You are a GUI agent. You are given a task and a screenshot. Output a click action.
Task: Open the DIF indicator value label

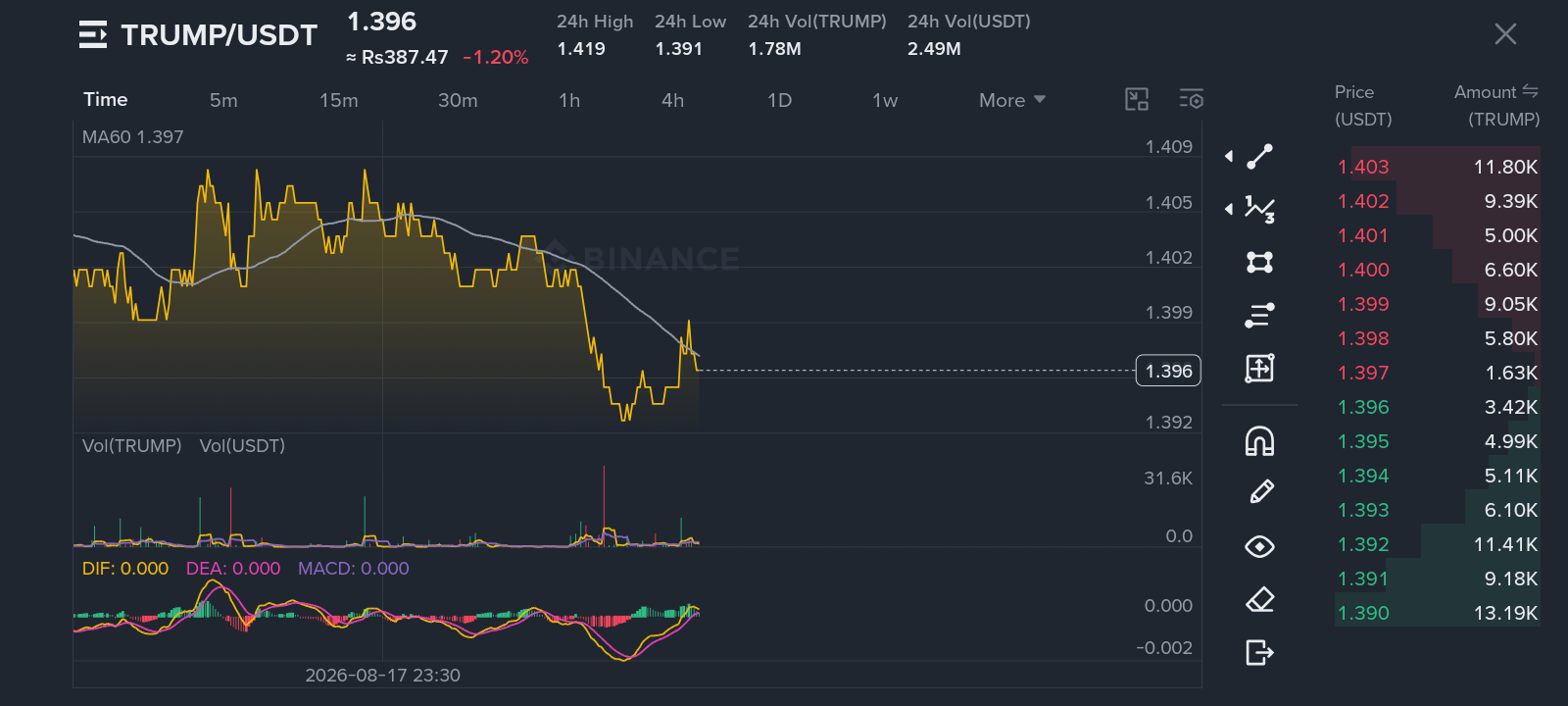[x=125, y=569]
